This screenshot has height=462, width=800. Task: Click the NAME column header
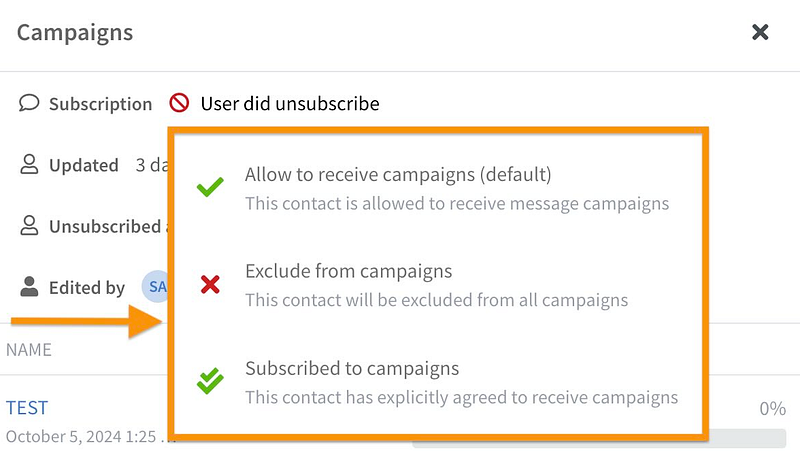(29, 350)
